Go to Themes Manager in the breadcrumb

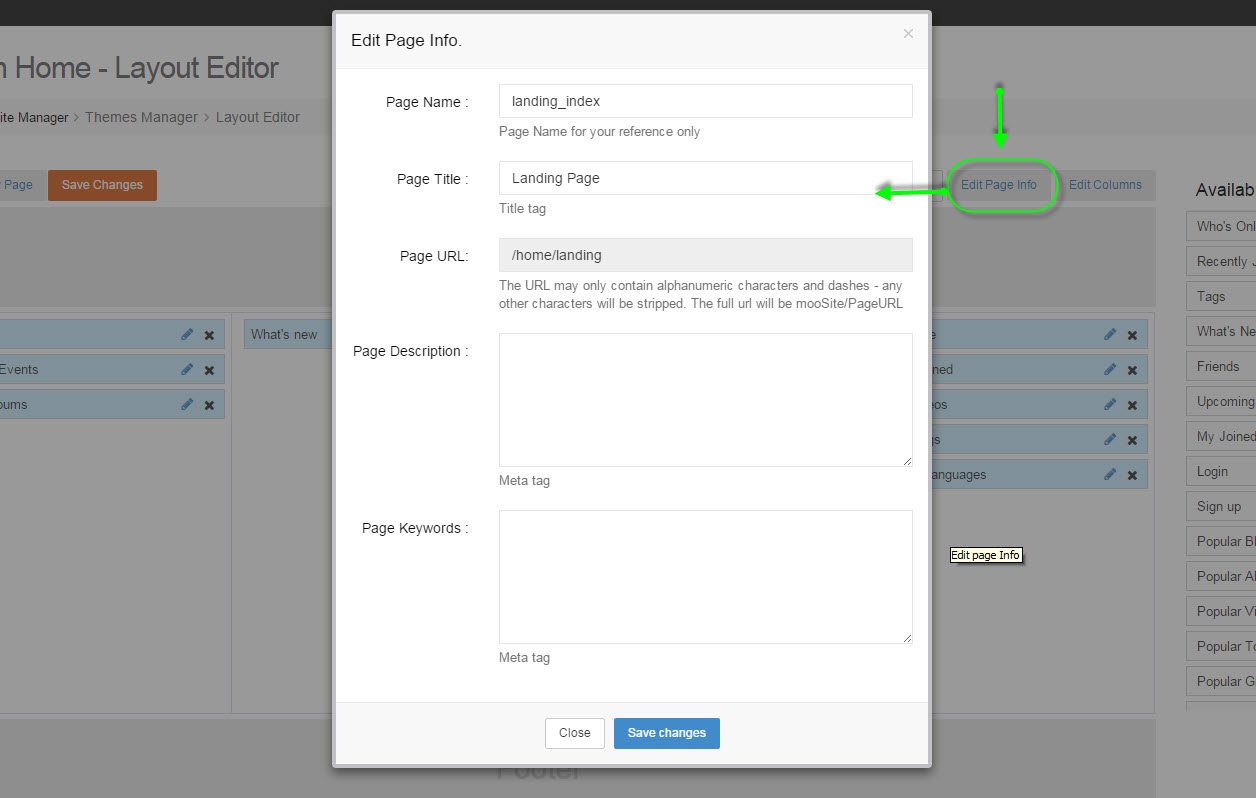pyautogui.click(x=141, y=117)
